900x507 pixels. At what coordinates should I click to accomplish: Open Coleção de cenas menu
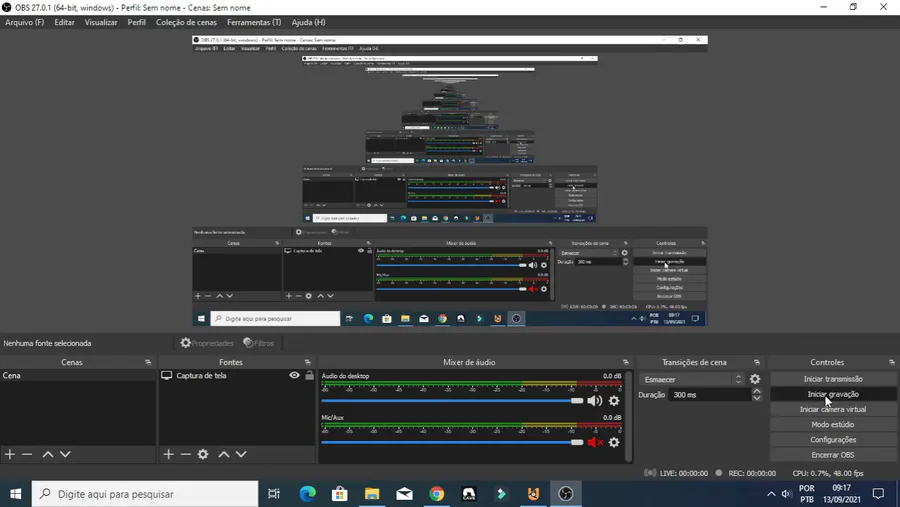pos(187,22)
